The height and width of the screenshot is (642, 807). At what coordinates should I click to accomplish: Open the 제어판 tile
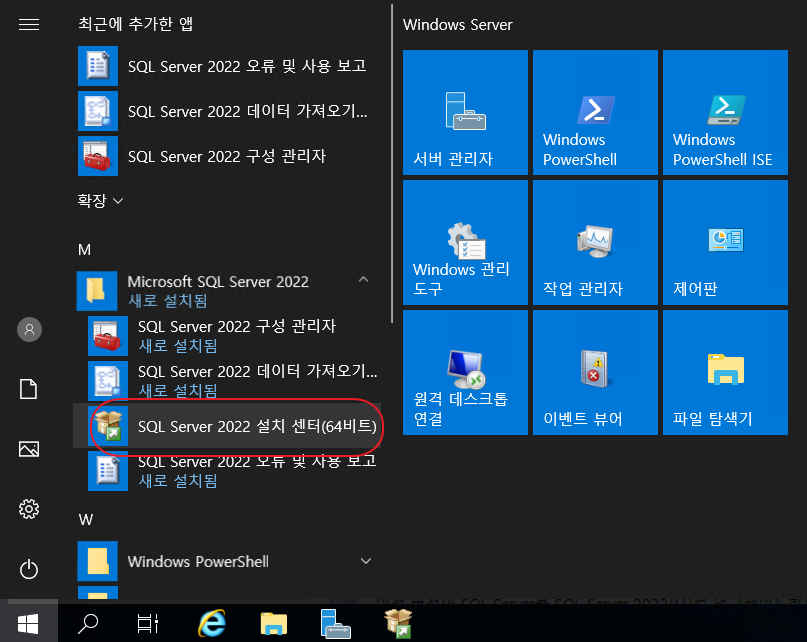point(725,242)
